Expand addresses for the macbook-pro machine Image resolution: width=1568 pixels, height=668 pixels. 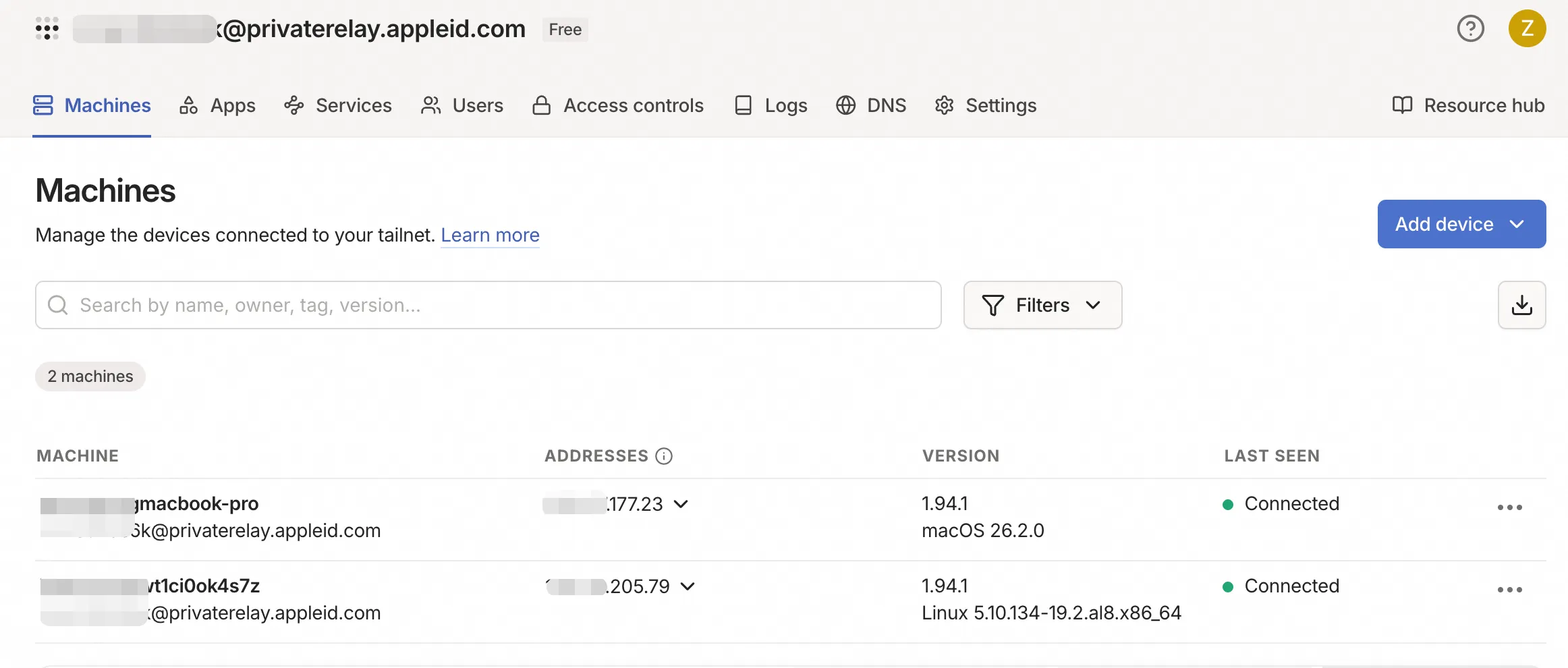(x=681, y=504)
